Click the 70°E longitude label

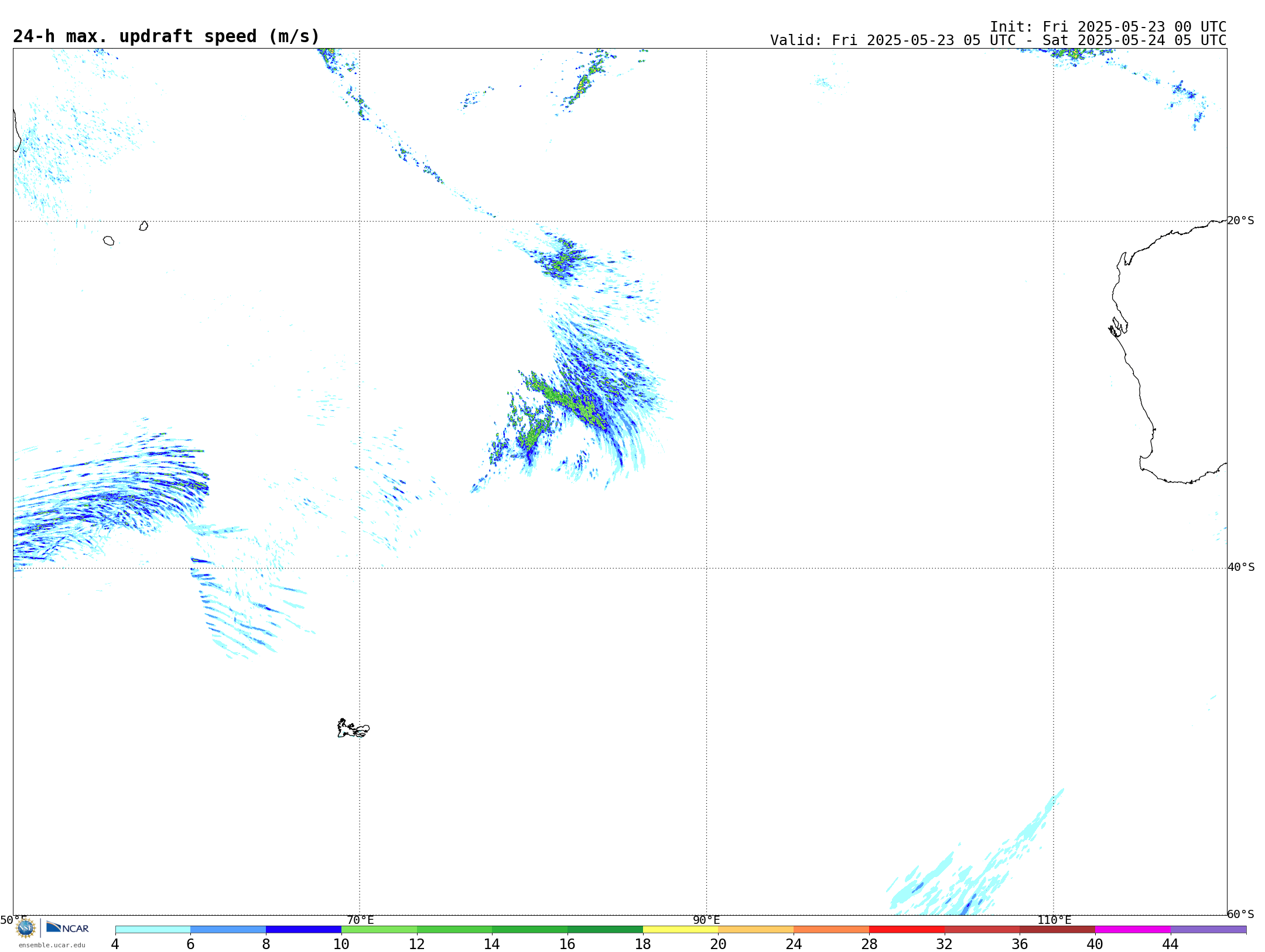(x=360, y=920)
